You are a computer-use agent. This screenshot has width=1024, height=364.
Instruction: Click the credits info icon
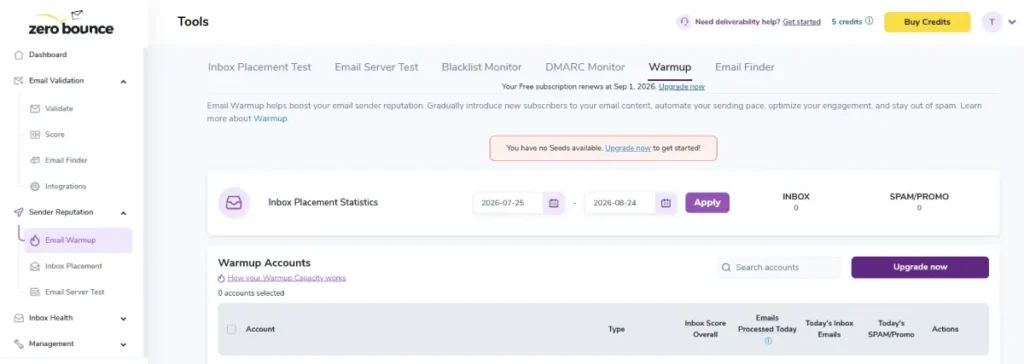869,21
